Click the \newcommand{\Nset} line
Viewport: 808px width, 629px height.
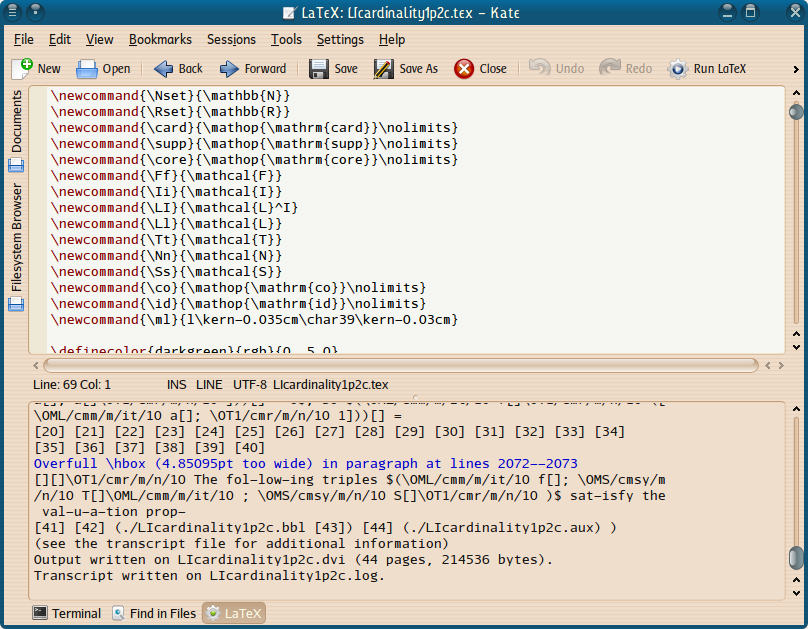(170, 96)
